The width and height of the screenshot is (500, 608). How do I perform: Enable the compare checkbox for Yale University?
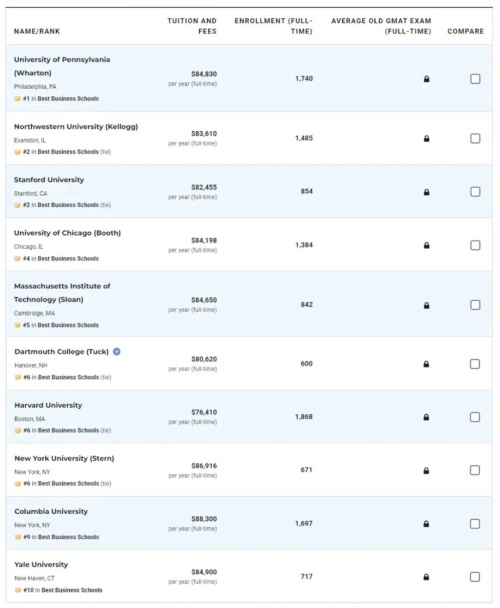click(475, 577)
